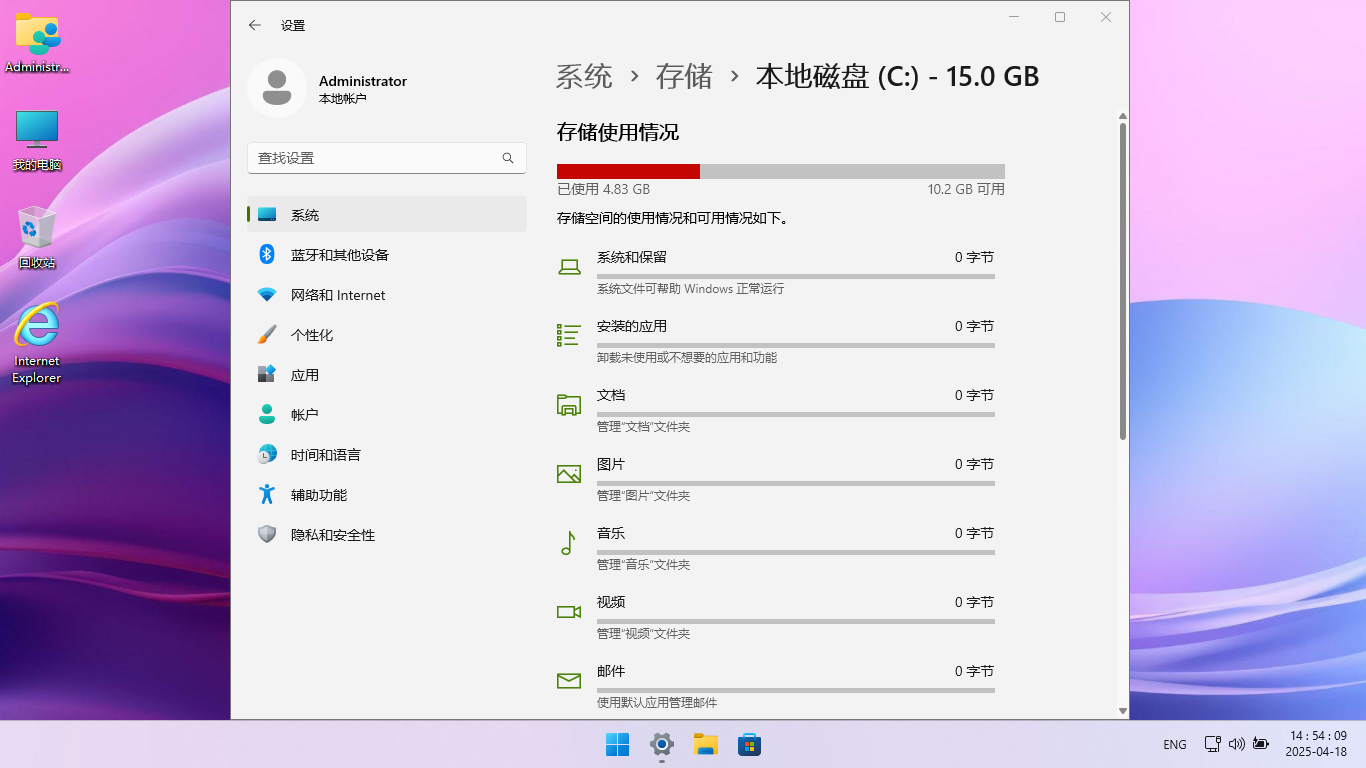1366x768 pixels.
Task: Open 隐私和安全性 settings
Action: [387, 534]
